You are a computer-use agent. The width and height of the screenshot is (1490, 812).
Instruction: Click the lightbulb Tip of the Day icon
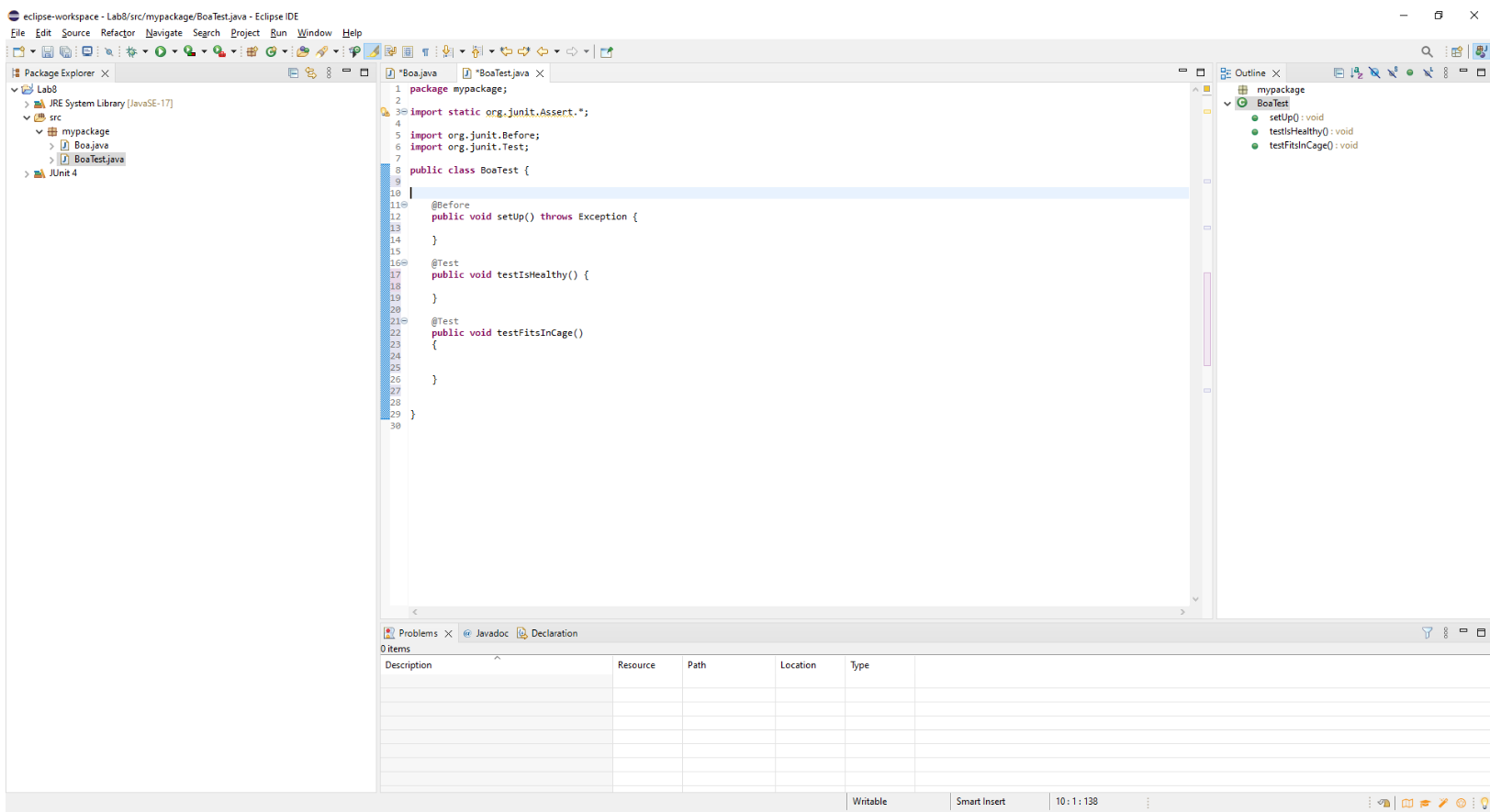(x=1484, y=803)
